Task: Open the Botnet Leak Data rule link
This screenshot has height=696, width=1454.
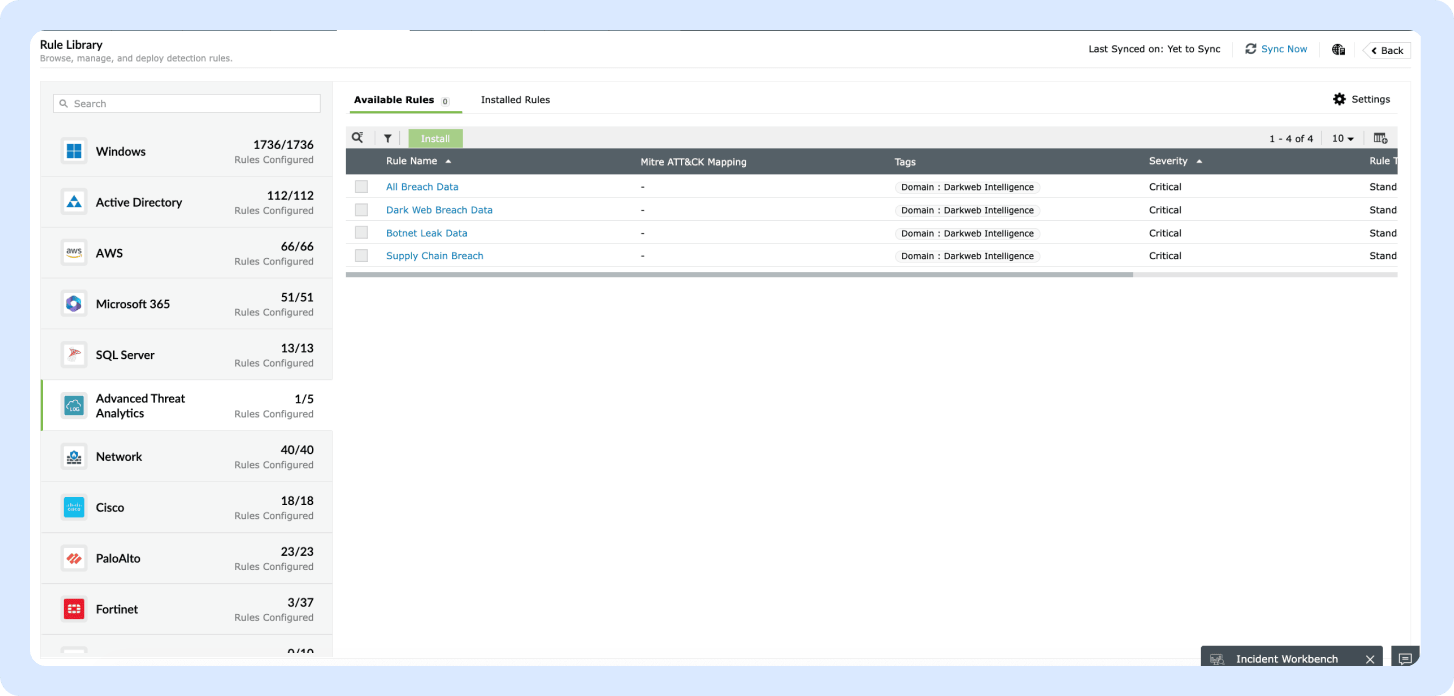Action: (x=427, y=233)
